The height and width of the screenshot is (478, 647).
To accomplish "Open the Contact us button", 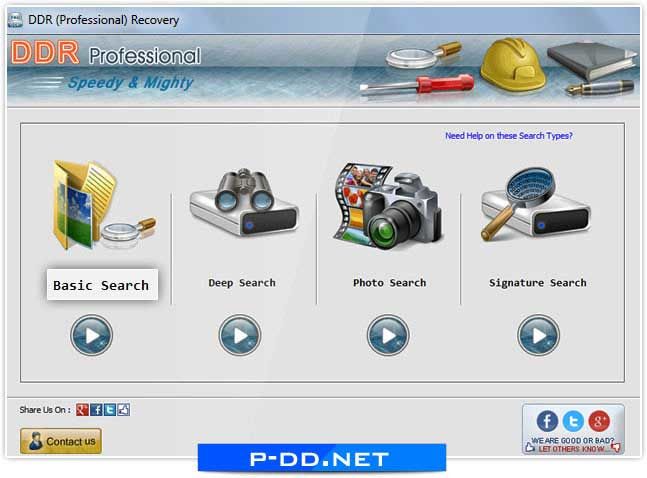I will pyautogui.click(x=61, y=441).
